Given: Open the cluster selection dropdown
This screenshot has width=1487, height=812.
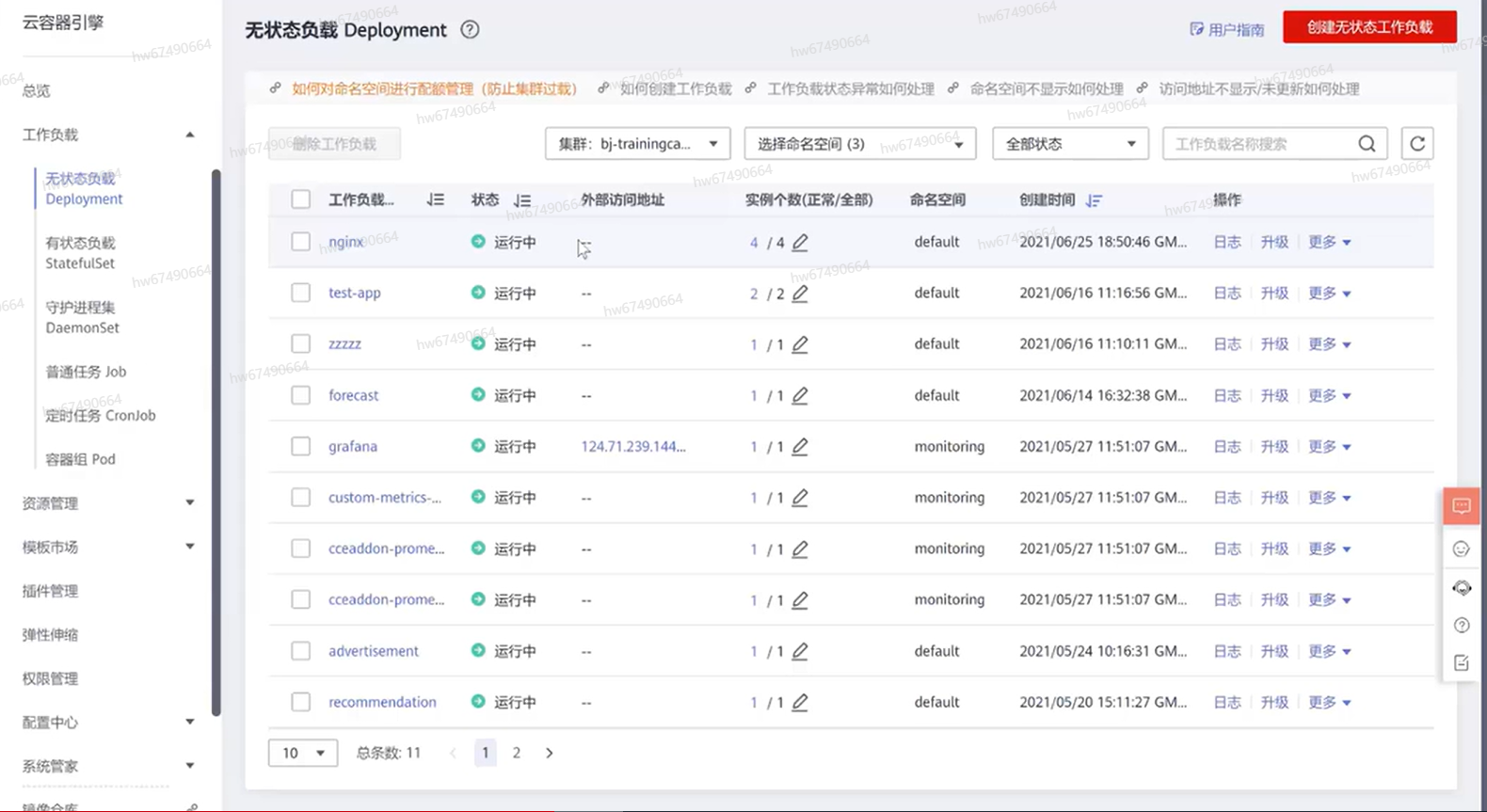Looking at the screenshot, I should [638, 144].
